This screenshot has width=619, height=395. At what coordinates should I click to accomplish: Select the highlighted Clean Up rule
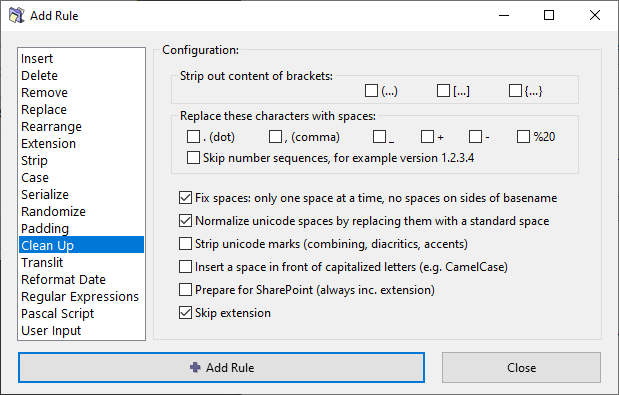[81, 245]
